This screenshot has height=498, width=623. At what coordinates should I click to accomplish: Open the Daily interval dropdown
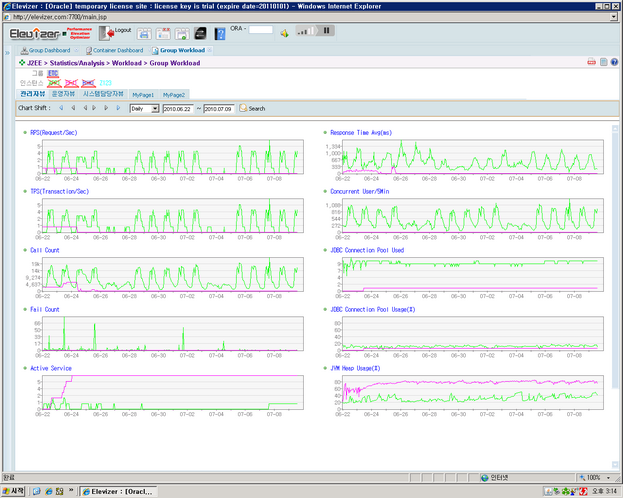click(x=145, y=109)
